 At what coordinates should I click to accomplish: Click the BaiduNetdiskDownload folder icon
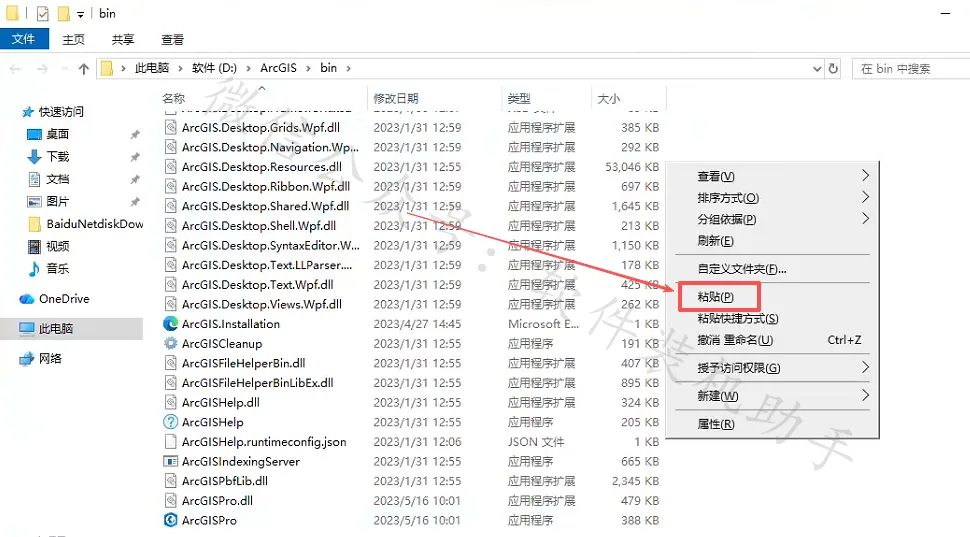[x=35, y=224]
